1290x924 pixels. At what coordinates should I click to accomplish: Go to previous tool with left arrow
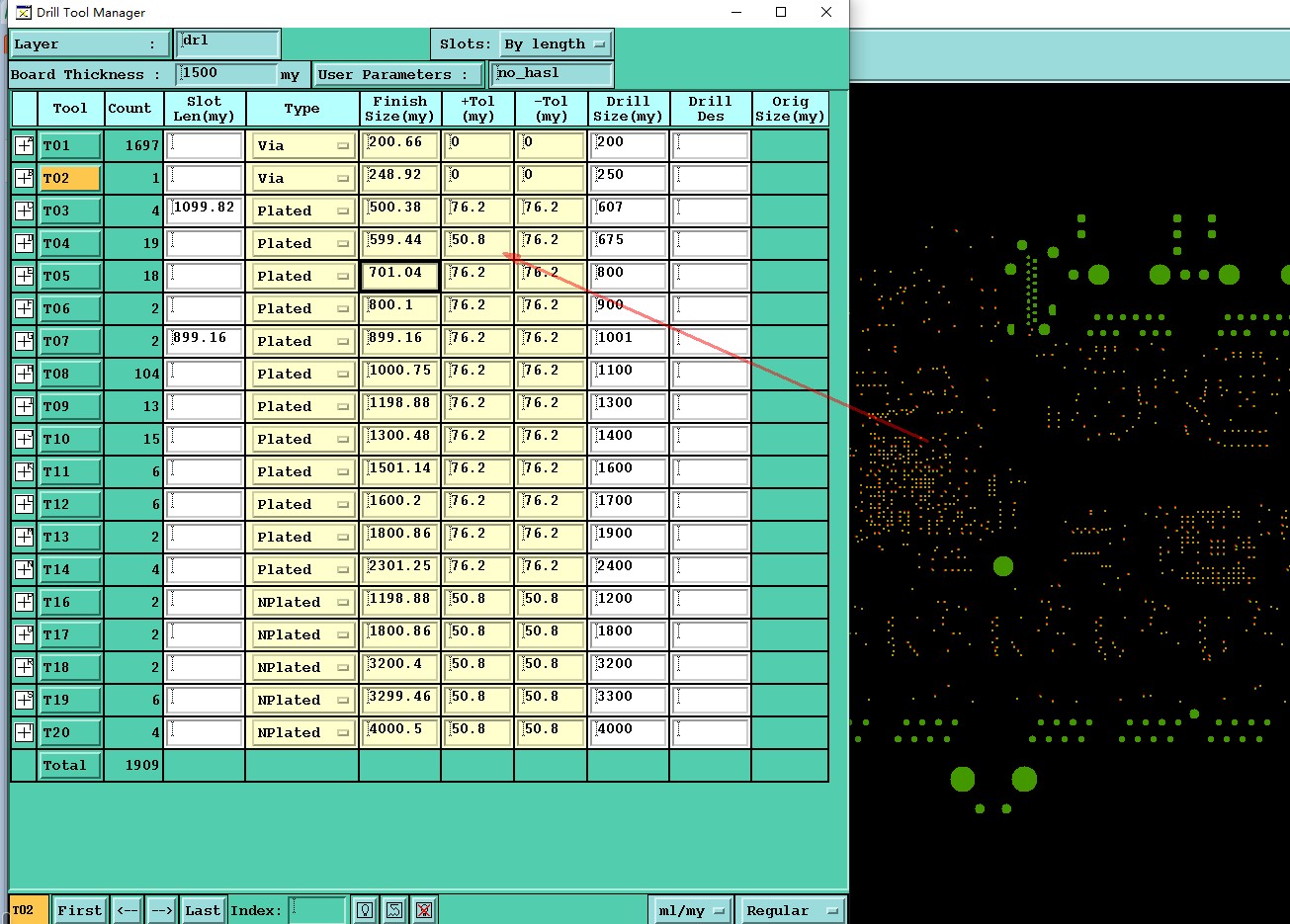(128, 910)
